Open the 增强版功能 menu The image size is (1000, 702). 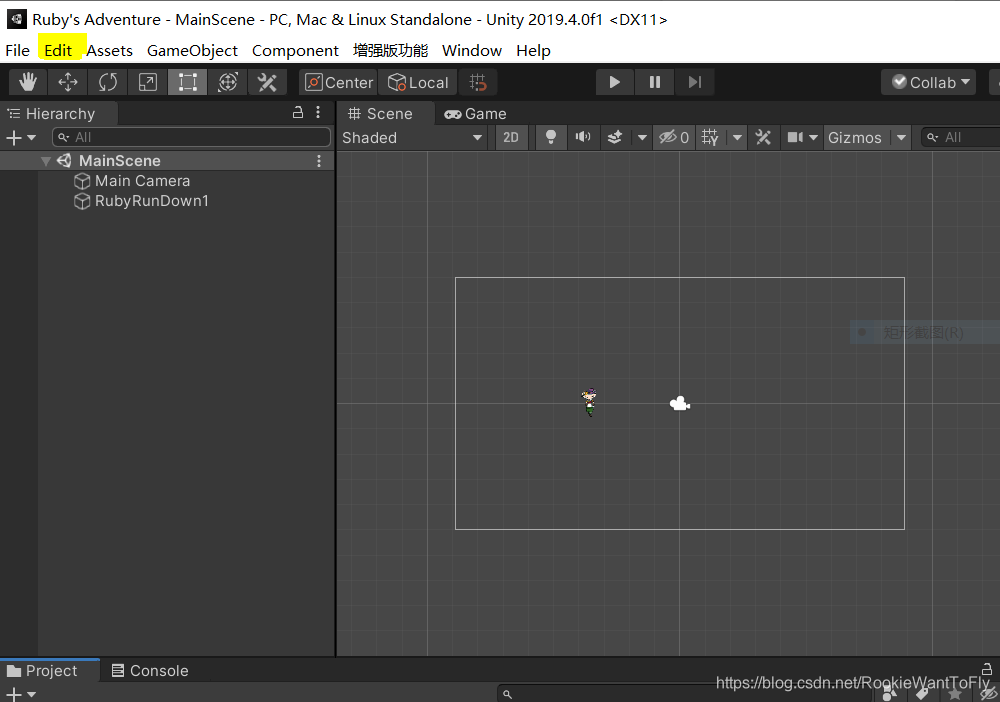[390, 50]
